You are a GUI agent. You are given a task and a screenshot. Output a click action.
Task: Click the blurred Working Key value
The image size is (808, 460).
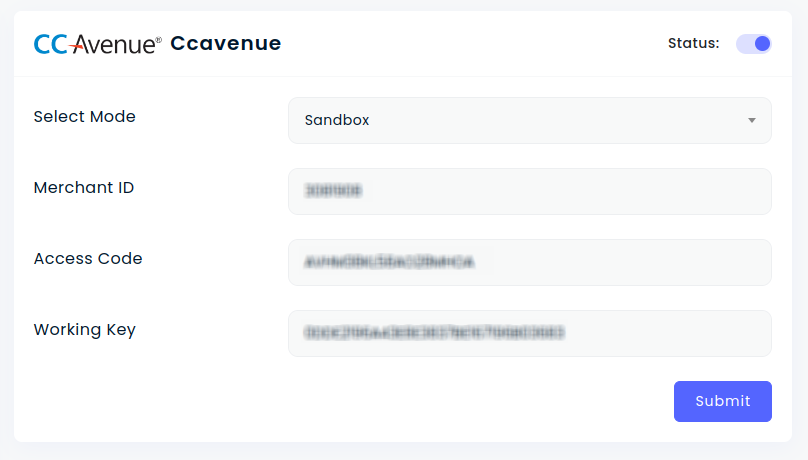tap(435, 333)
